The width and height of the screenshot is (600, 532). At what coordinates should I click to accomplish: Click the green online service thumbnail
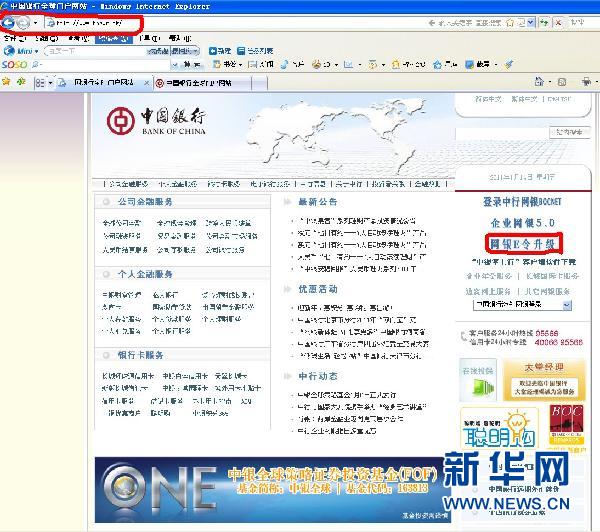pyautogui.click(x=478, y=379)
